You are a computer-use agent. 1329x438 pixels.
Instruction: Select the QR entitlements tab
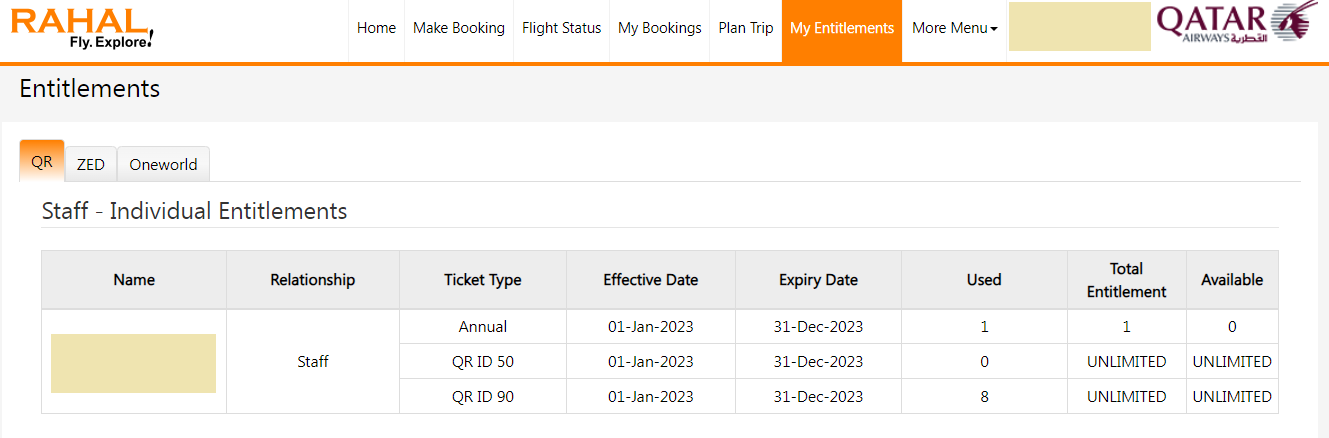(42, 162)
